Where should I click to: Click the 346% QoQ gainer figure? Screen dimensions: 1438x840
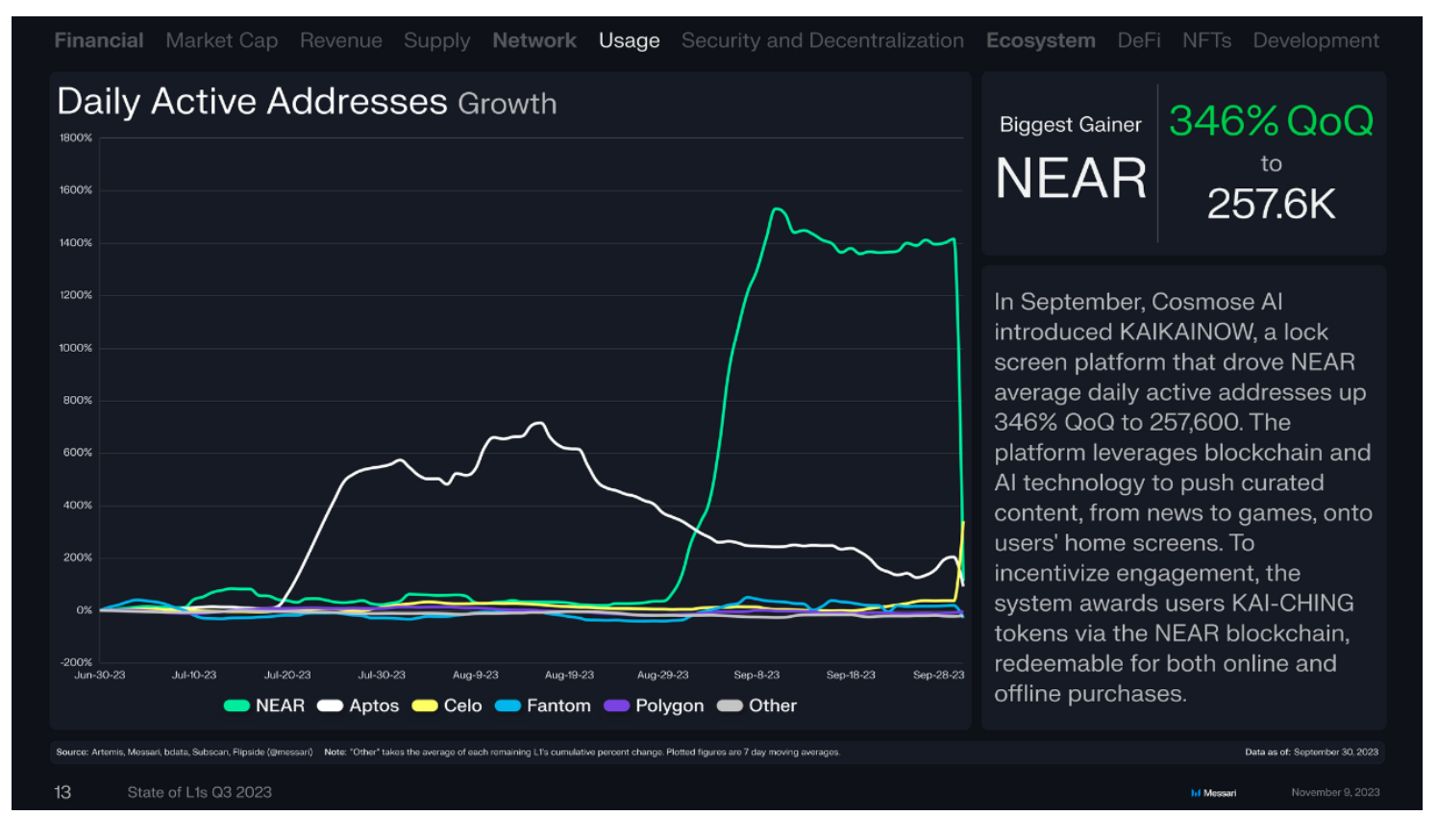tap(1271, 121)
